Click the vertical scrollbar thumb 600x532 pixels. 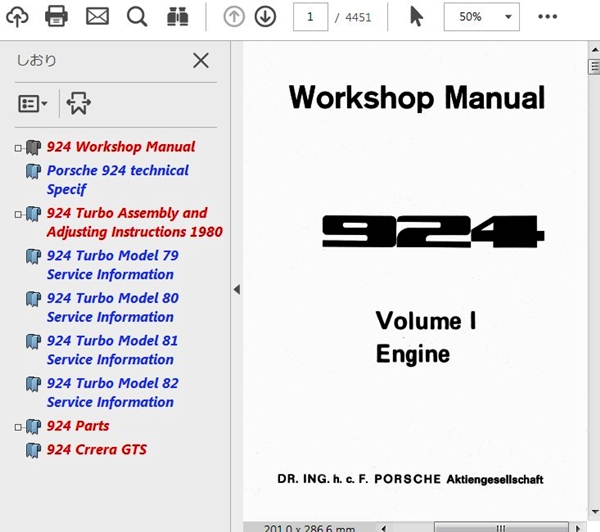(x=595, y=67)
